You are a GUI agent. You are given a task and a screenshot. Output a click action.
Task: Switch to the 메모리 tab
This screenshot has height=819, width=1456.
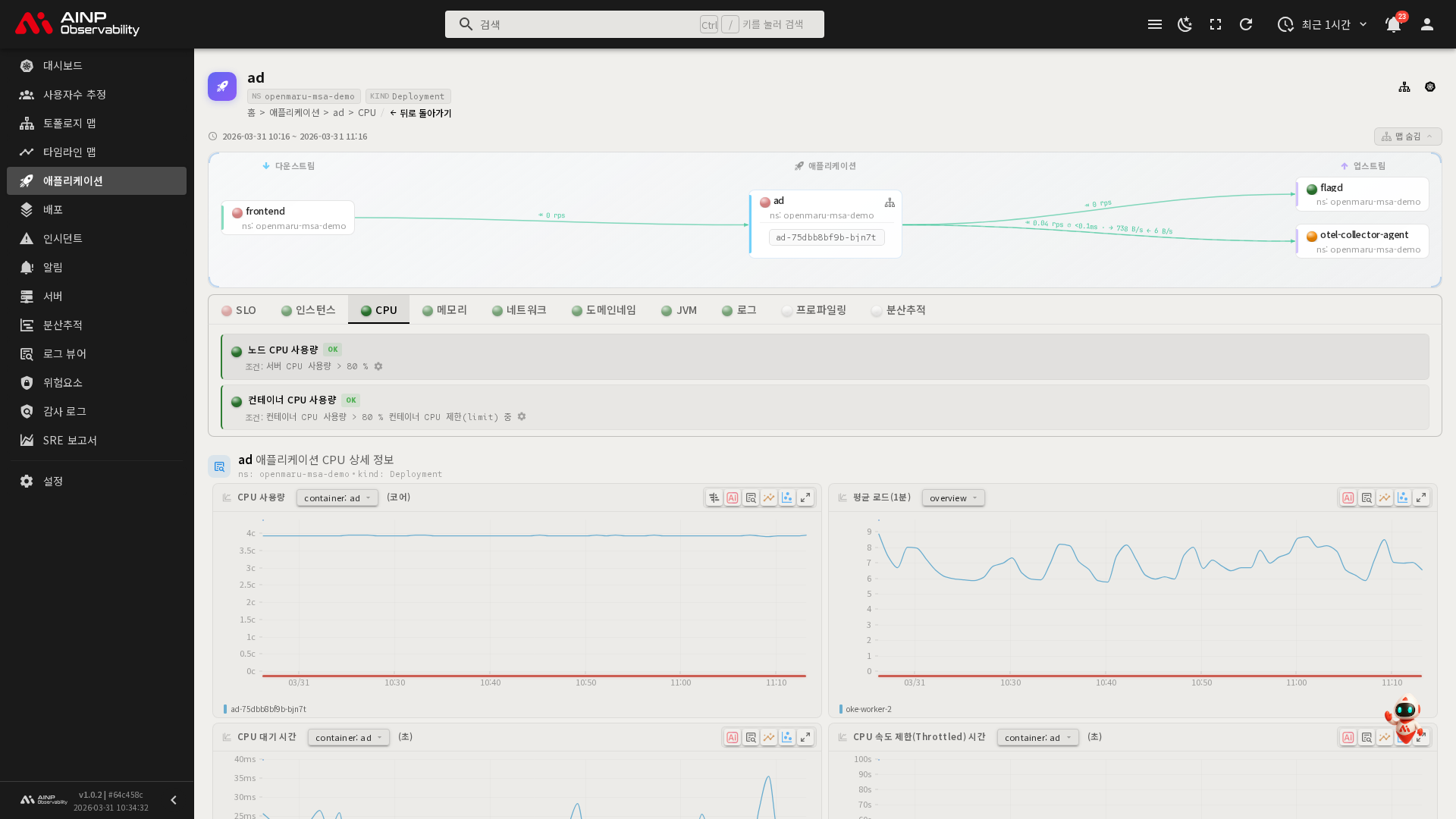pyautogui.click(x=444, y=310)
